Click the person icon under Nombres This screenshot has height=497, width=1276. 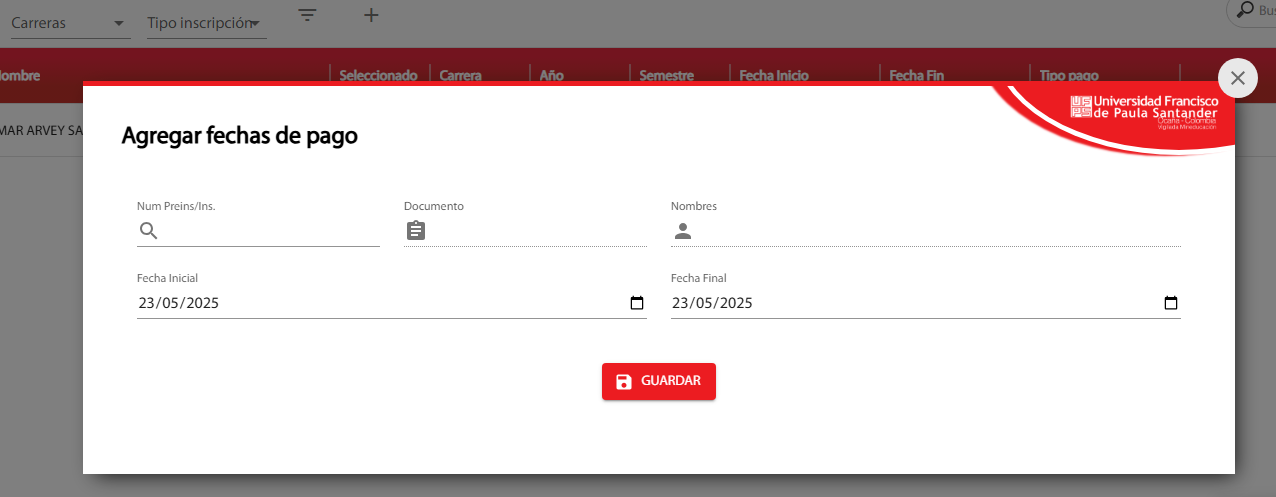pyautogui.click(x=683, y=231)
